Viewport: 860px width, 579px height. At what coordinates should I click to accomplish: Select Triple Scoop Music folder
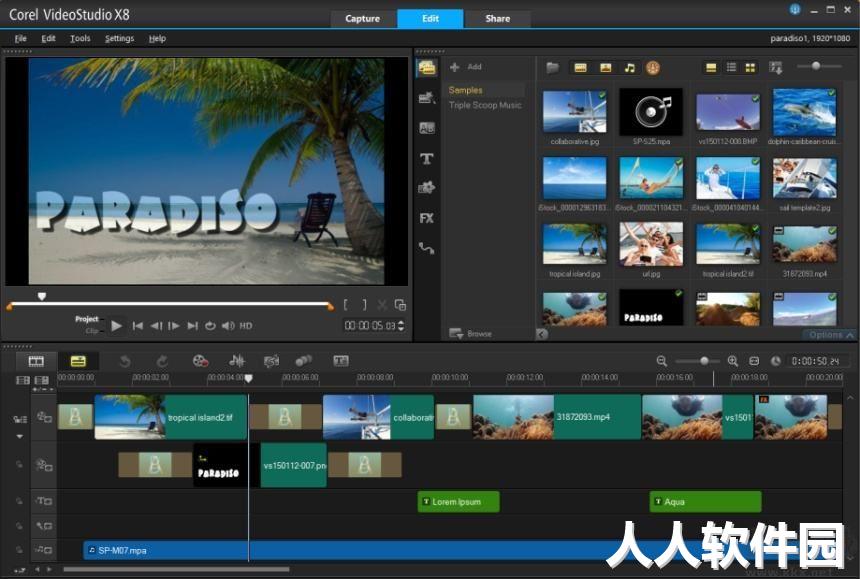tap(485, 105)
